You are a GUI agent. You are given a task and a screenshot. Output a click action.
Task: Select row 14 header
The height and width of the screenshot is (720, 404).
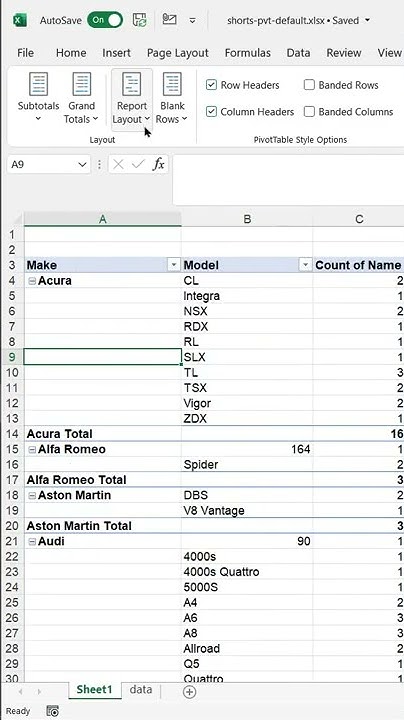(12, 433)
